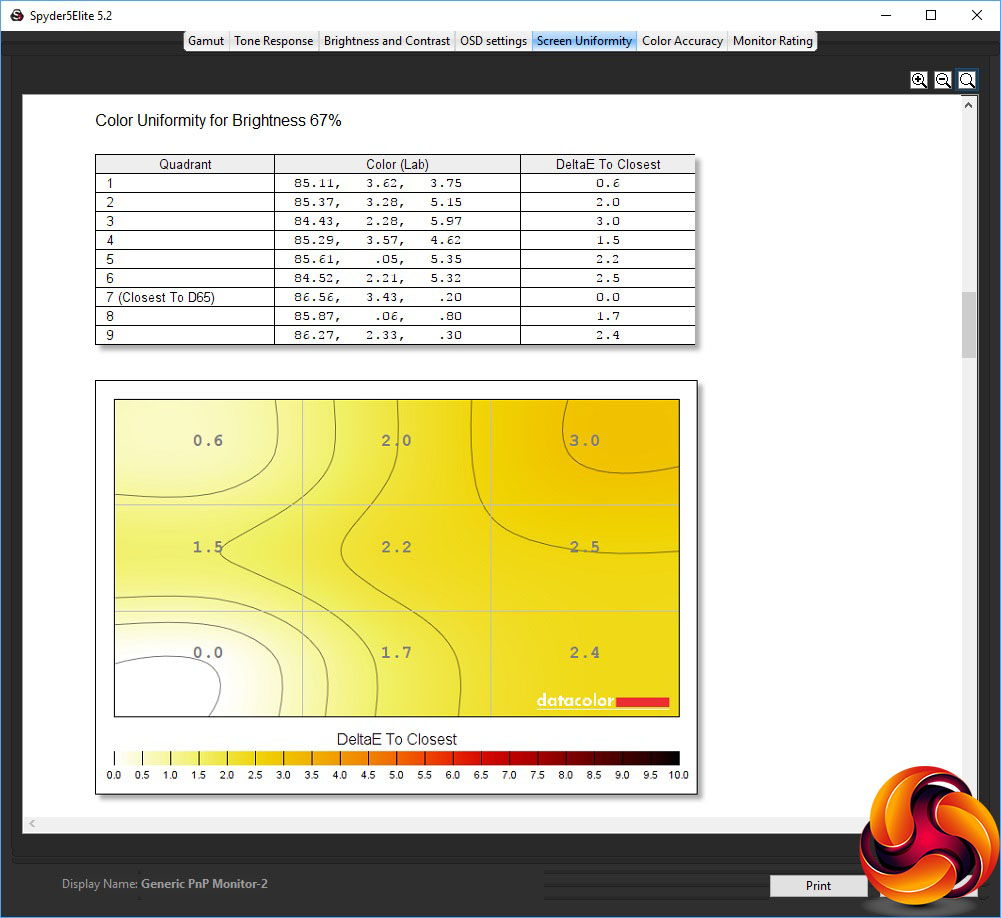Click the 2.5 mark on the color scale
The width and height of the screenshot is (1001, 918).
point(255,775)
